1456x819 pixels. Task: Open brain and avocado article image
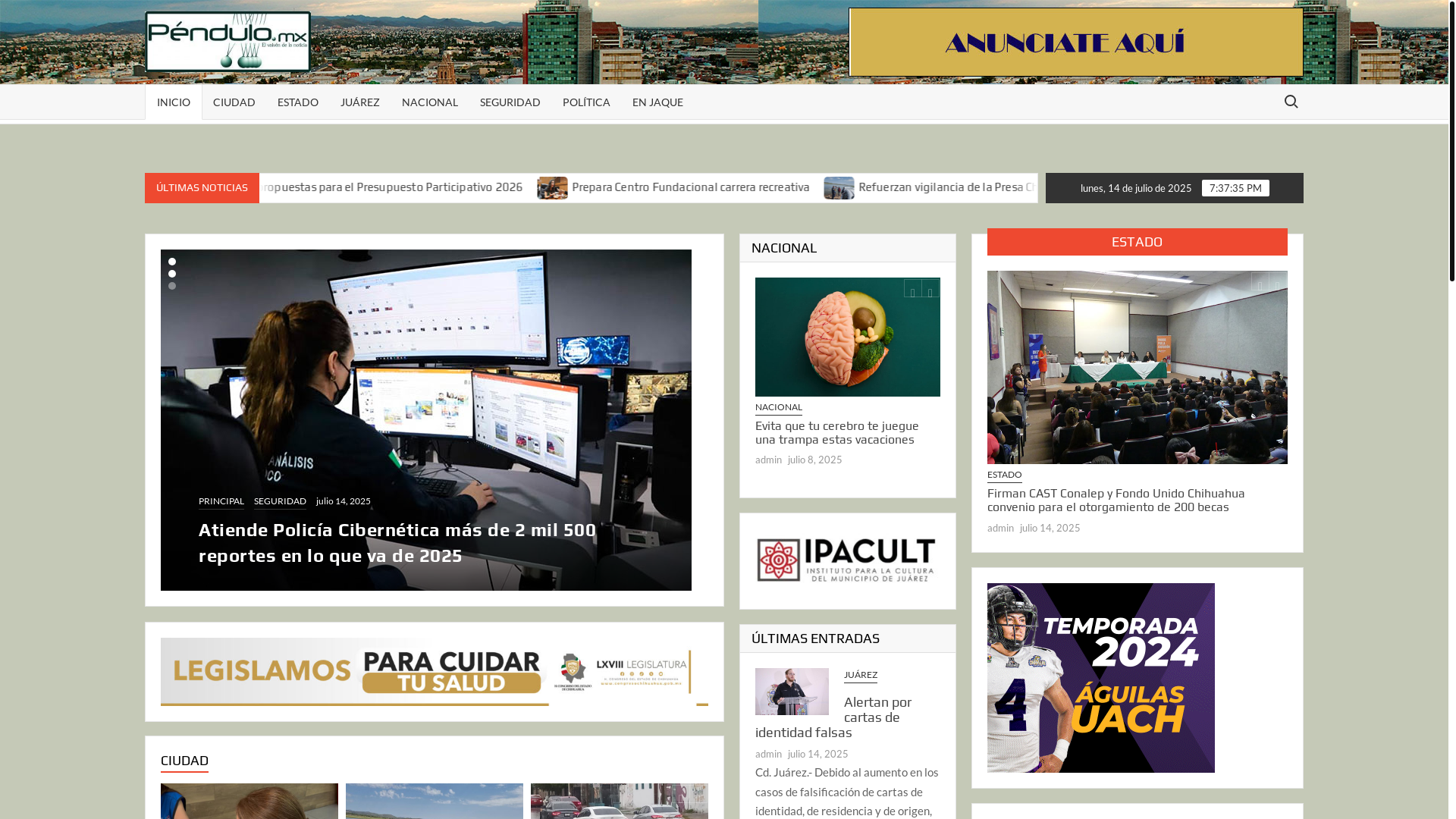847,337
